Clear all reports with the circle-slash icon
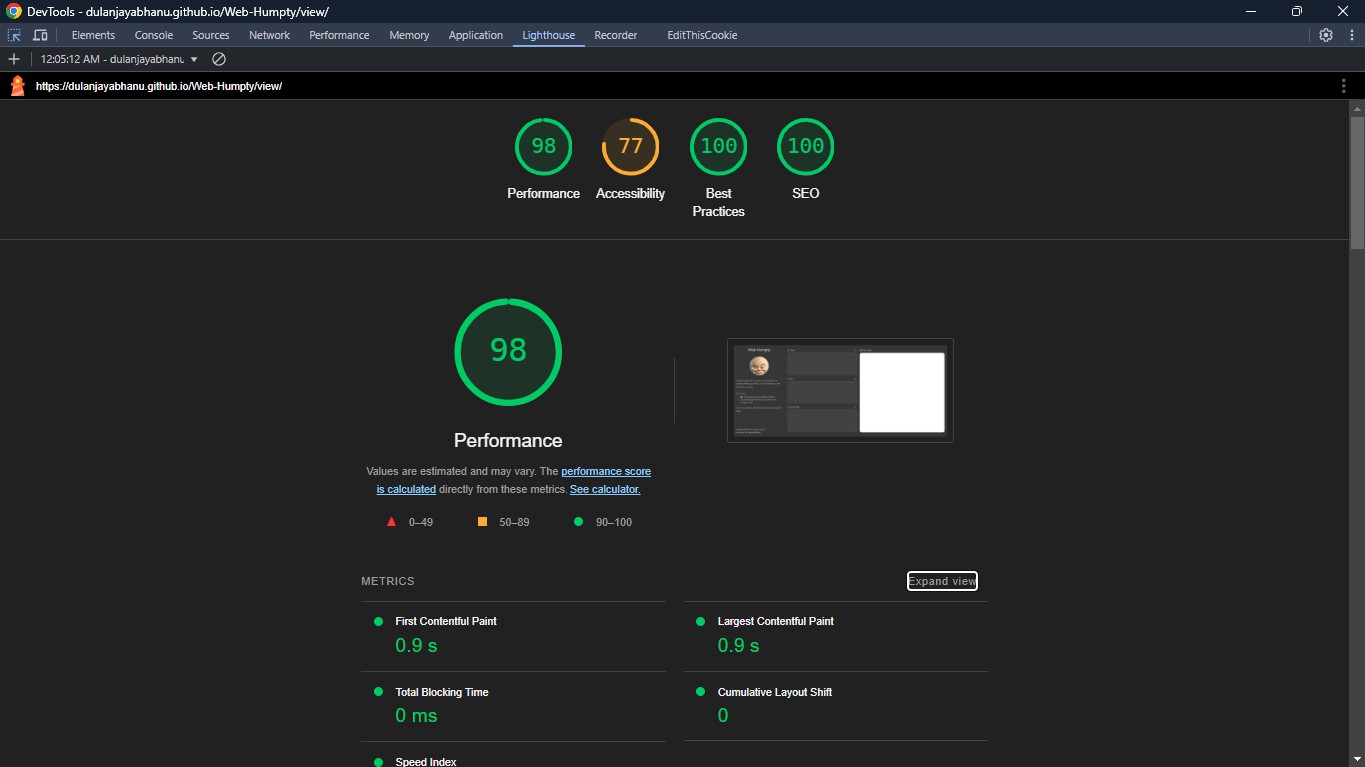1365x767 pixels. pyautogui.click(x=219, y=59)
